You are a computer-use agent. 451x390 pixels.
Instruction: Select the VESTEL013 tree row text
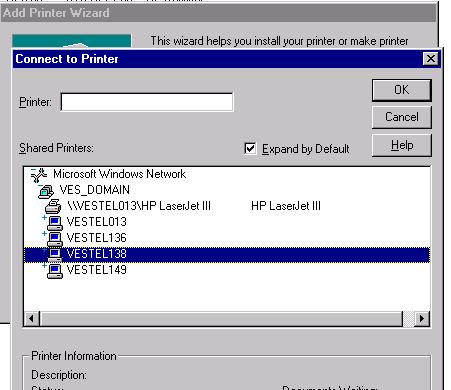pyautogui.click(x=97, y=222)
